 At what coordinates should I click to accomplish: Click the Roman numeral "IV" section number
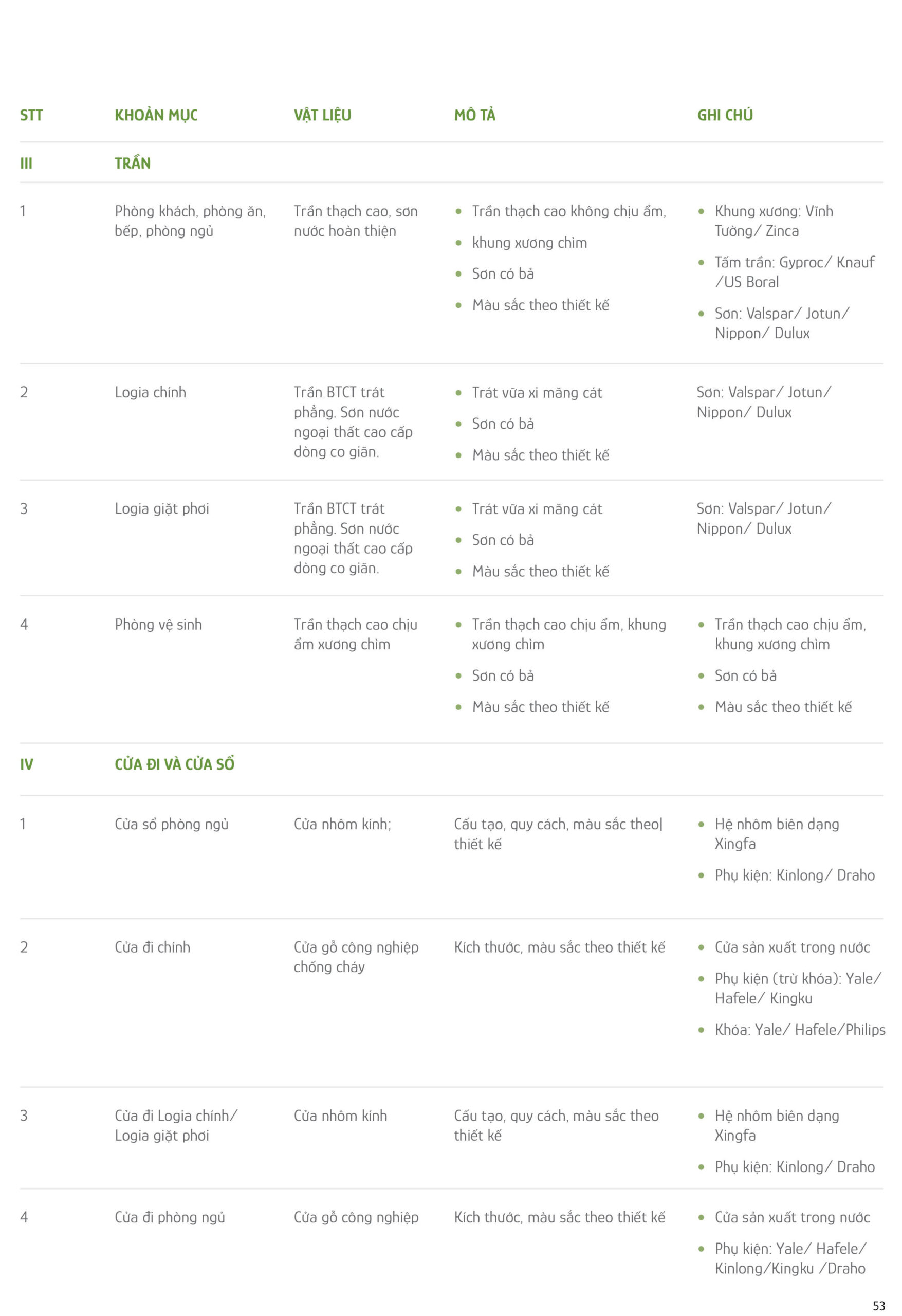(27, 764)
